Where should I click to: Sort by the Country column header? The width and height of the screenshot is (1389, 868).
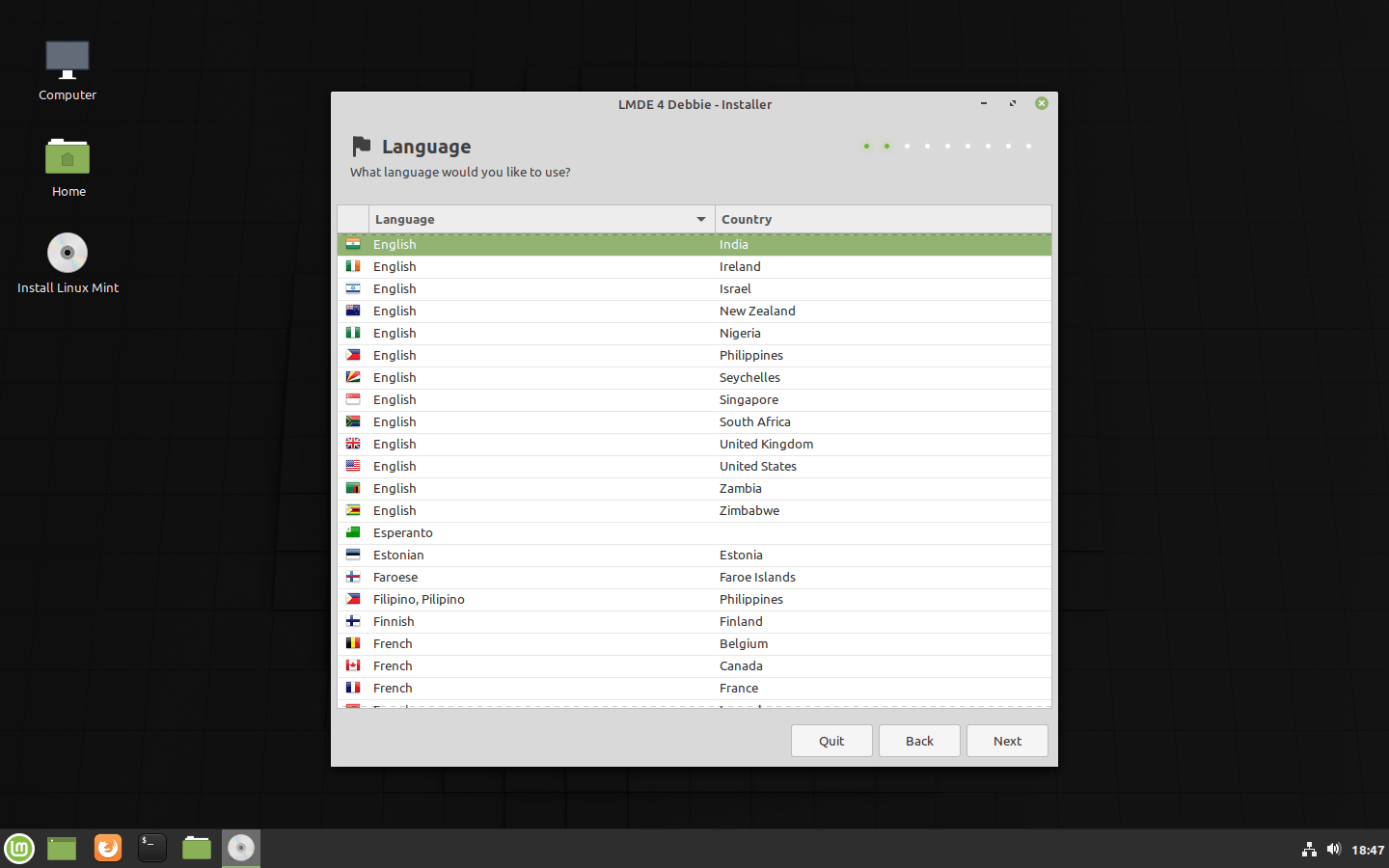click(x=883, y=219)
